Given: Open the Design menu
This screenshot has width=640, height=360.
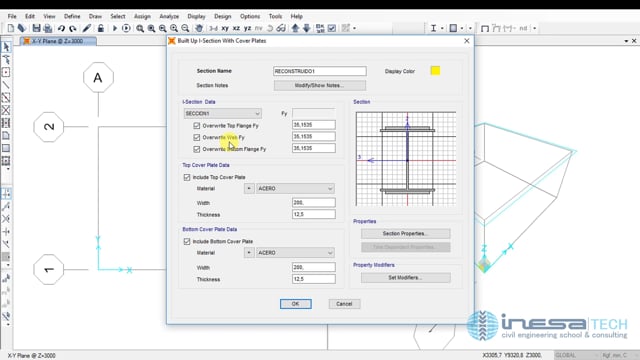Looking at the screenshot, I should (x=222, y=16).
